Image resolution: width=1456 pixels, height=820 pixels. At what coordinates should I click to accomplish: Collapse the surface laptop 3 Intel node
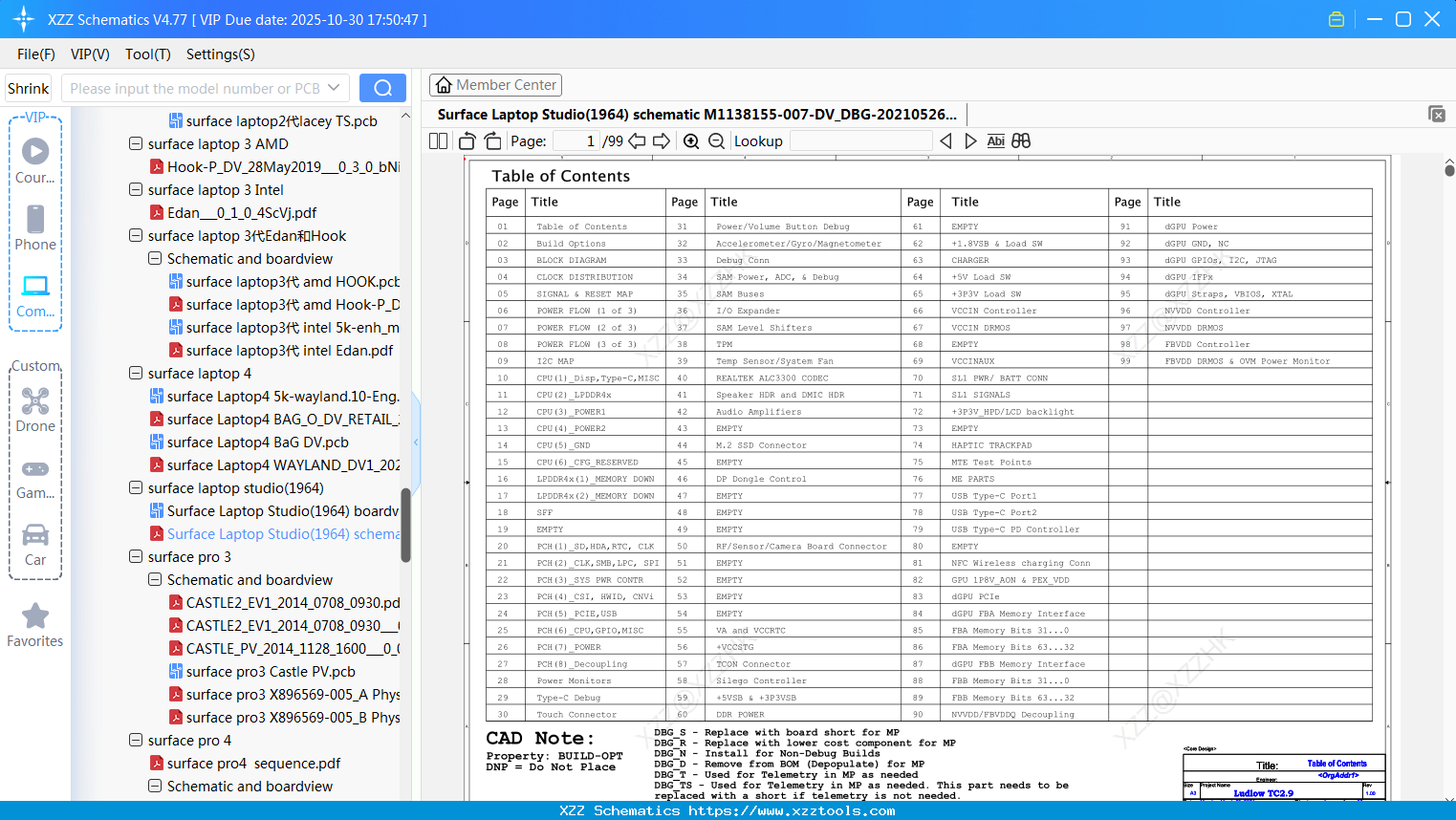(x=136, y=189)
